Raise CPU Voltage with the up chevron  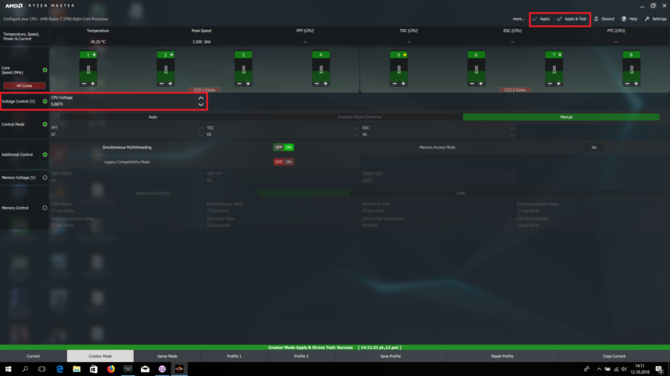click(201, 98)
